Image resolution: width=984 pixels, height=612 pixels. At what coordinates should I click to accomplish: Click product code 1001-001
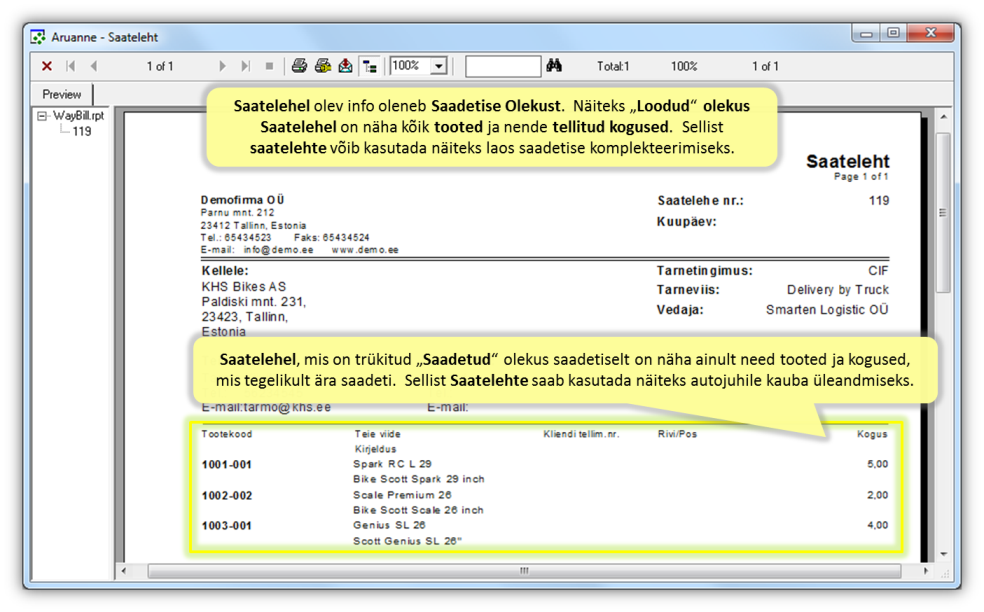(x=227, y=465)
